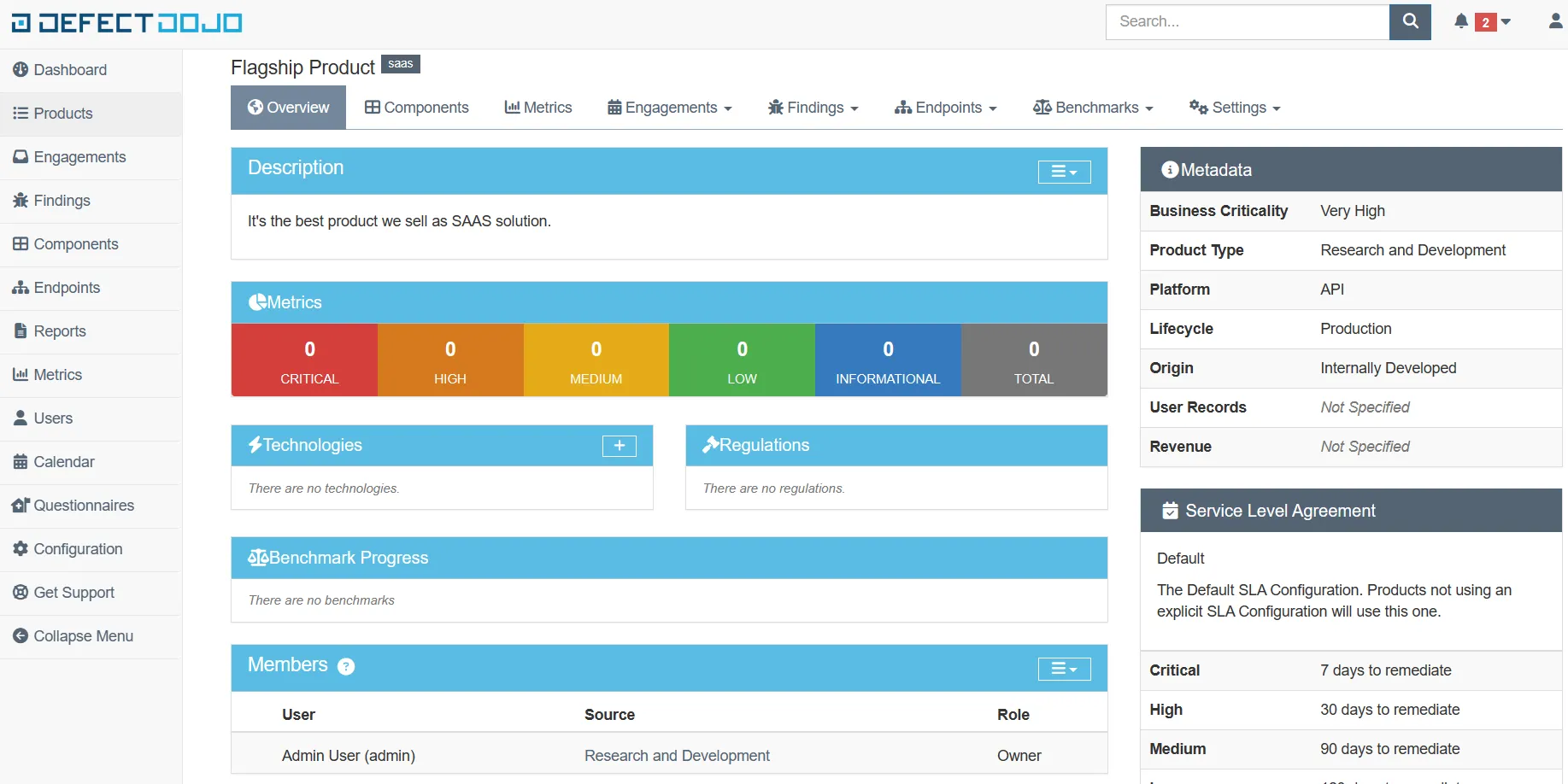Viewport: 1568px width, 784px height.
Task: Open the user profile icon
Action: [1553, 21]
